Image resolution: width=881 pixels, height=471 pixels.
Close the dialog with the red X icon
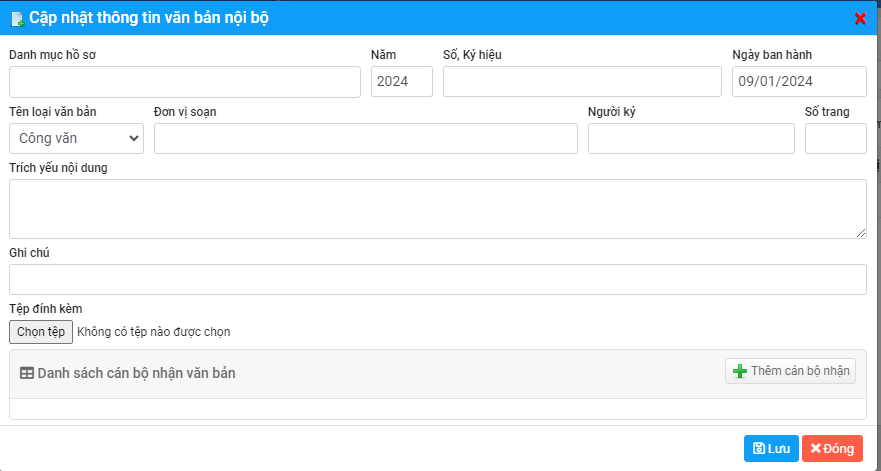860,18
